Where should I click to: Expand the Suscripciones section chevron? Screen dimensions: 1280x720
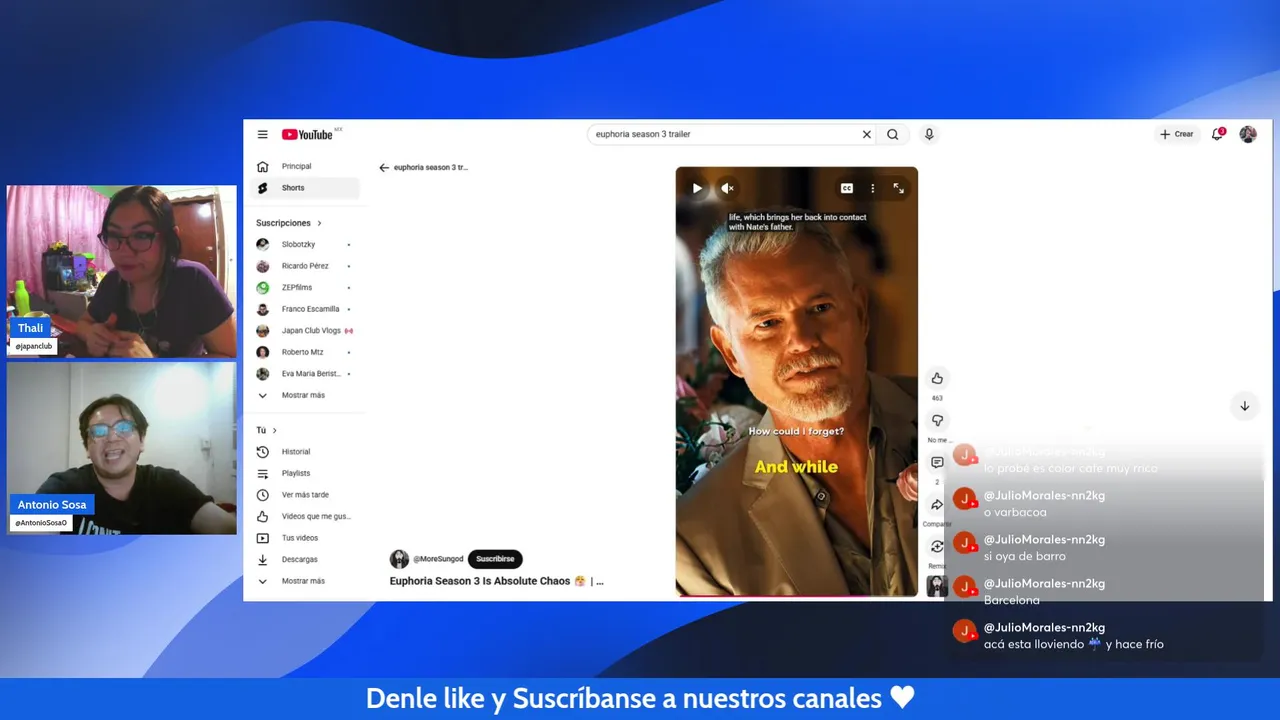click(319, 223)
